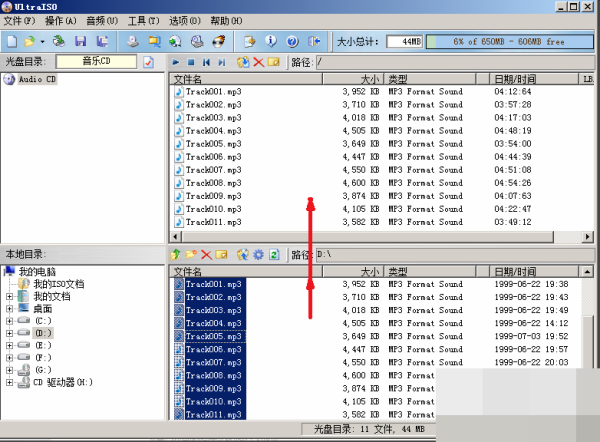600x442 pixels.
Task: Open the 文件(F) menu
Action: click(x=19, y=21)
